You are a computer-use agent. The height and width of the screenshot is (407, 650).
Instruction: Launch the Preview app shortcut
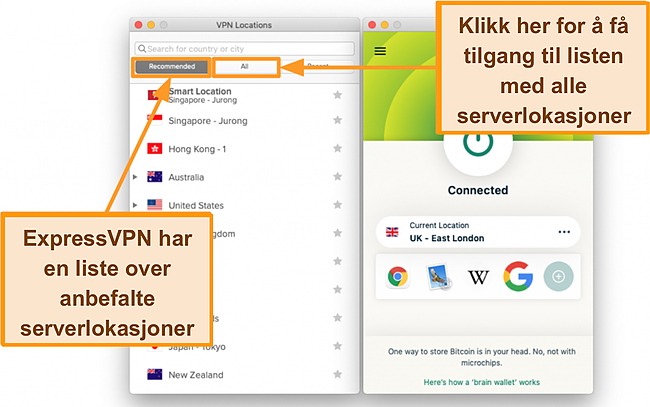tap(438, 277)
